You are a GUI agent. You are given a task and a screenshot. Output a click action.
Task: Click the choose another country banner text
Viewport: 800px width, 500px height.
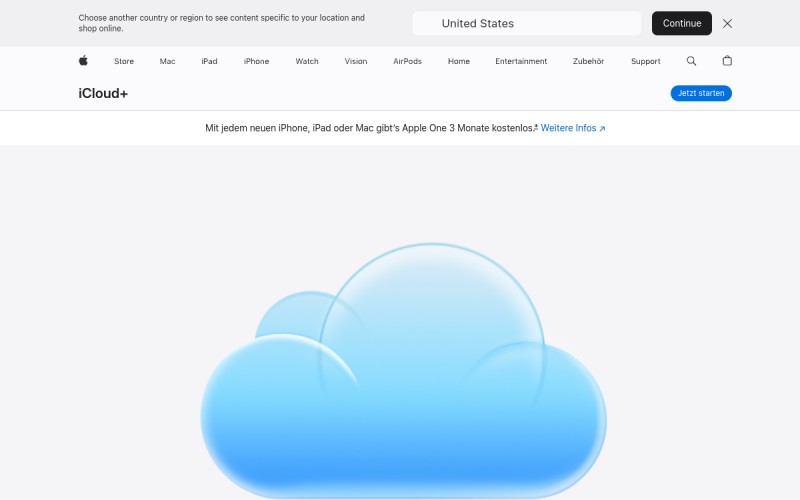(x=221, y=23)
